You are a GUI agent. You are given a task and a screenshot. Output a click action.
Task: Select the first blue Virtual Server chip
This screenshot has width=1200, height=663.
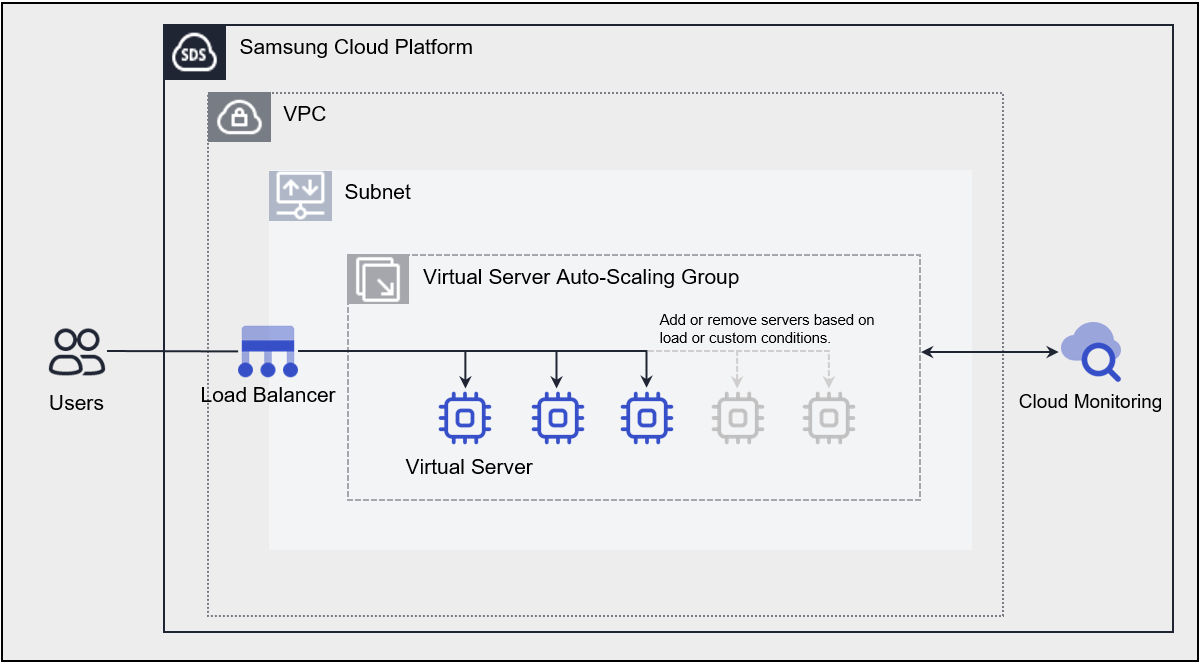click(463, 418)
